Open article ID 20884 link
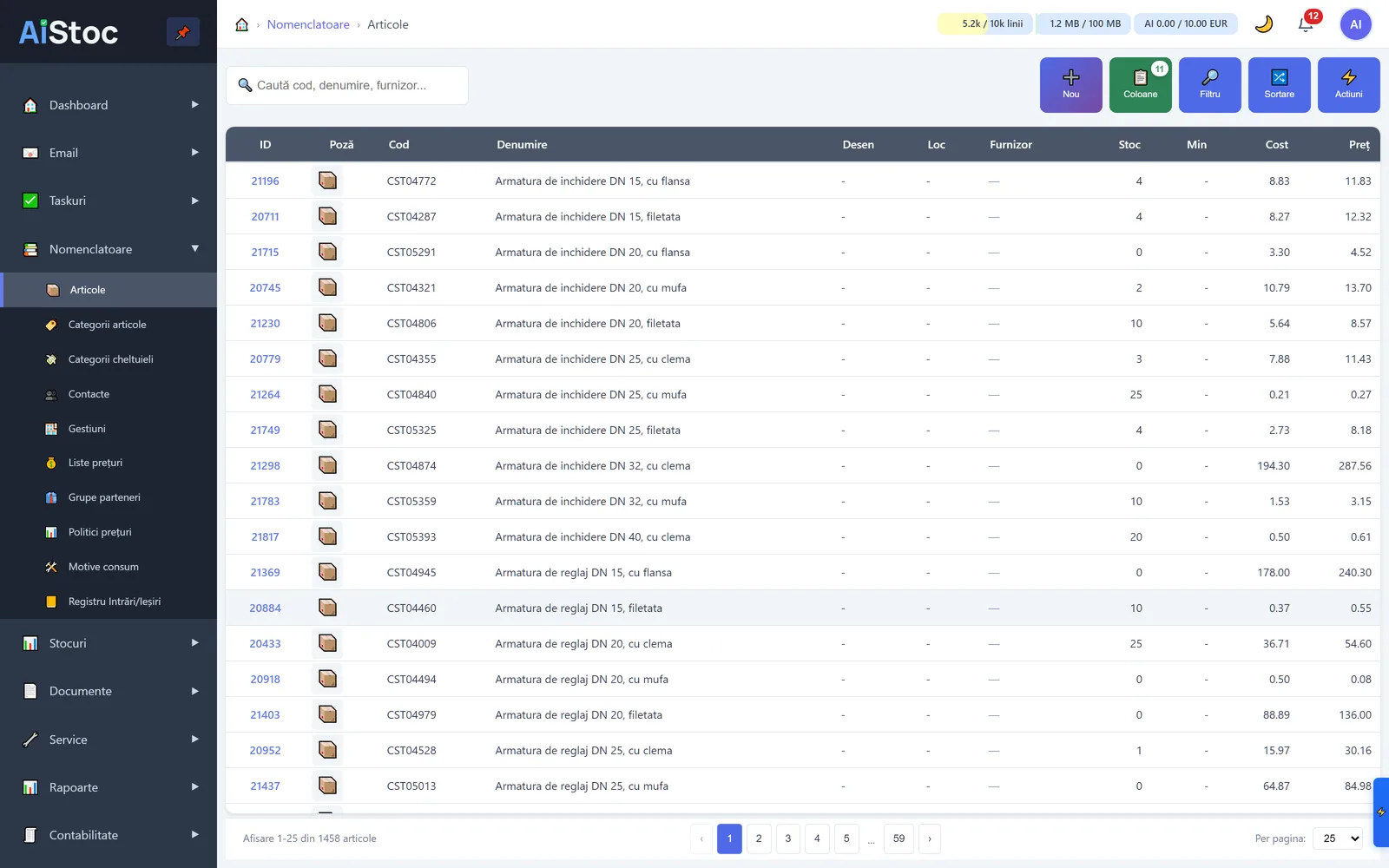The width and height of the screenshot is (1389, 868). pos(265,608)
